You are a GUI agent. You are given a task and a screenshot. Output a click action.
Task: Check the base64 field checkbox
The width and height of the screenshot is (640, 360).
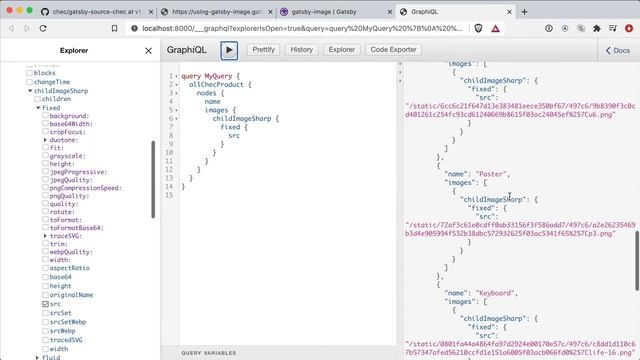tap(45, 277)
